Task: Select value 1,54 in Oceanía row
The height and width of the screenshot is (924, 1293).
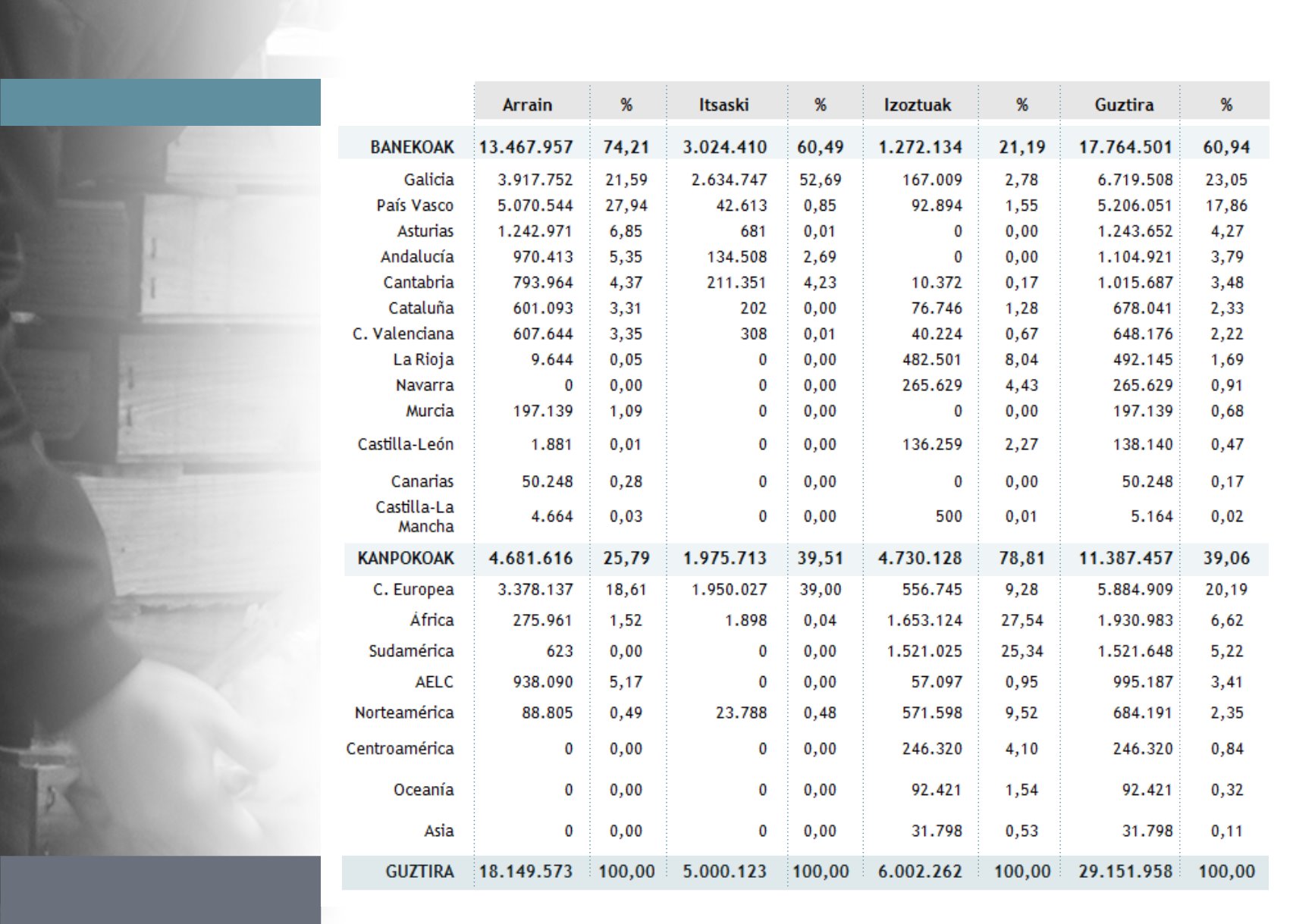Action: [x=1022, y=790]
